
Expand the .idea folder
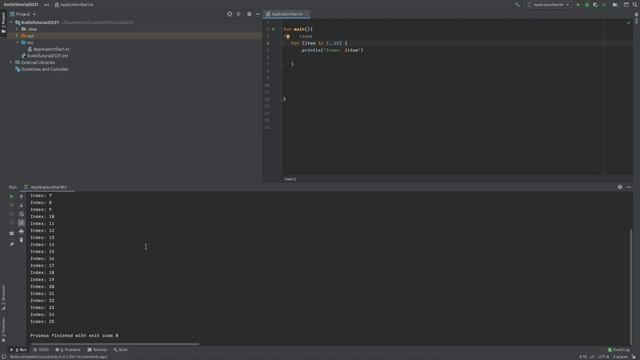pyautogui.click(x=17, y=29)
